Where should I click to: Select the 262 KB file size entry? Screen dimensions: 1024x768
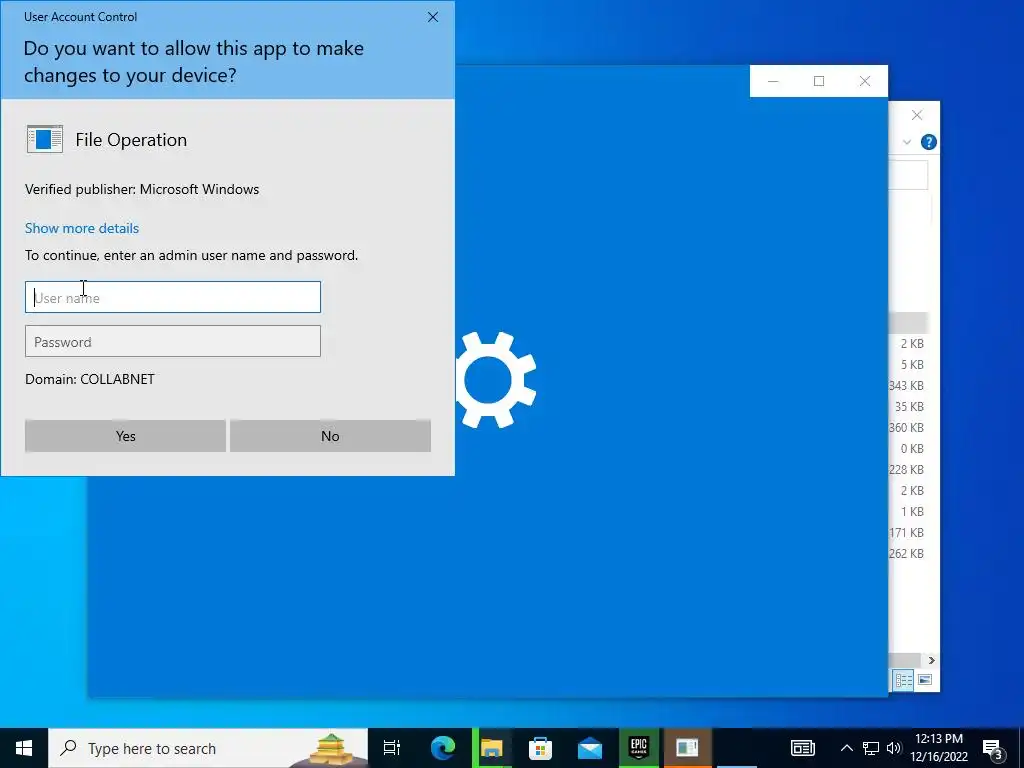pyautogui.click(x=906, y=553)
